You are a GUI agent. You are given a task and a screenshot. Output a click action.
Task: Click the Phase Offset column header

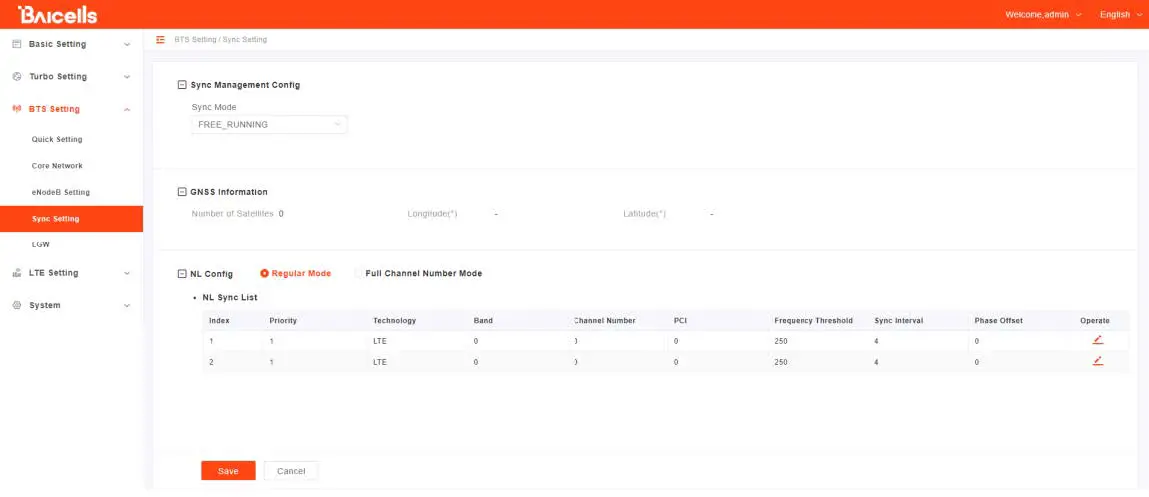998,320
